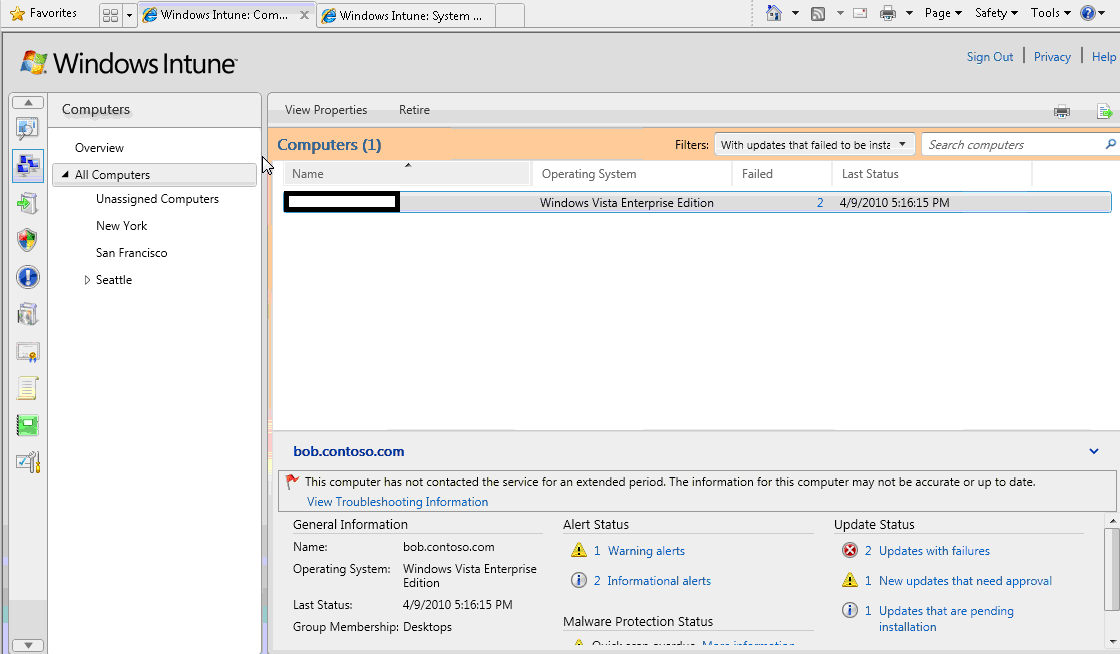The image size is (1120, 654).
Task: Open the Reports workspace icon
Action: 27,426
